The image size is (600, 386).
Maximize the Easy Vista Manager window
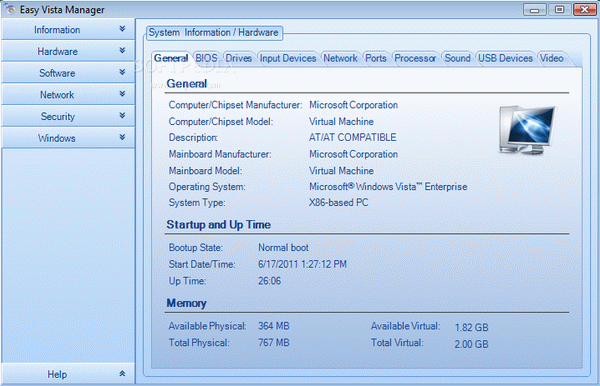tap(559, 9)
